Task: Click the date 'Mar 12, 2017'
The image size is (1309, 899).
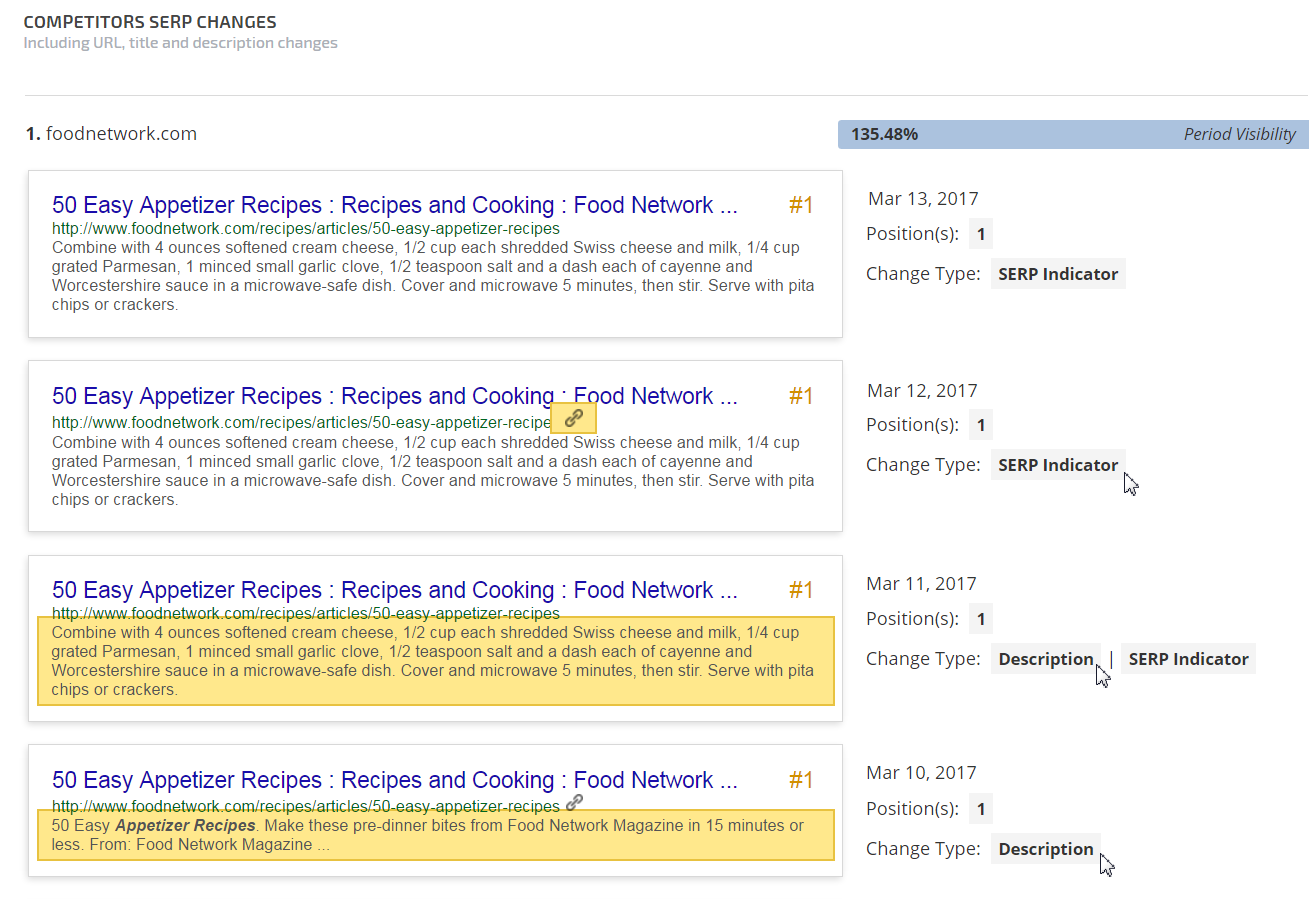Action: 923,390
